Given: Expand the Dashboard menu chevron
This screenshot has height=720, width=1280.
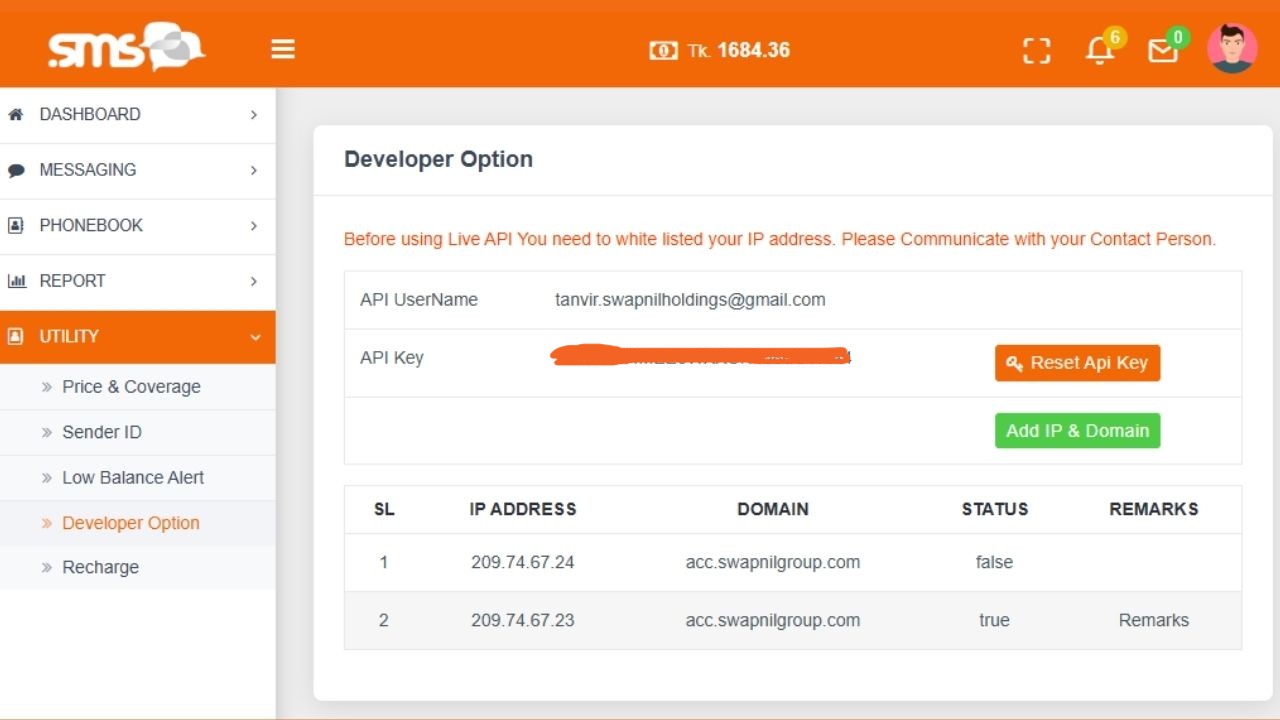Looking at the screenshot, I should tap(254, 115).
